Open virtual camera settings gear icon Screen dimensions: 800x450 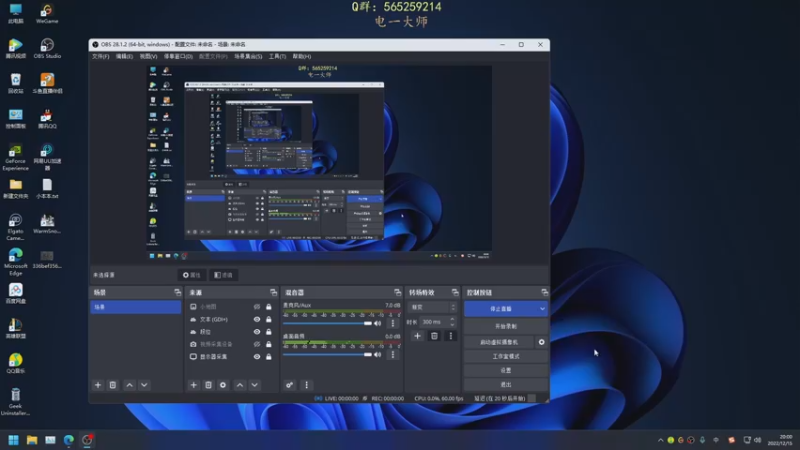(541, 342)
